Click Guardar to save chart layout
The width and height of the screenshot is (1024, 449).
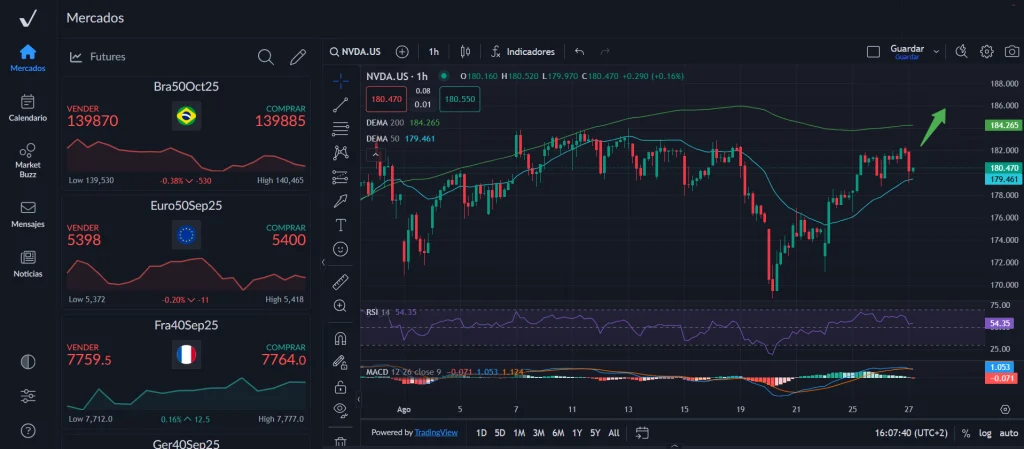[906, 52]
